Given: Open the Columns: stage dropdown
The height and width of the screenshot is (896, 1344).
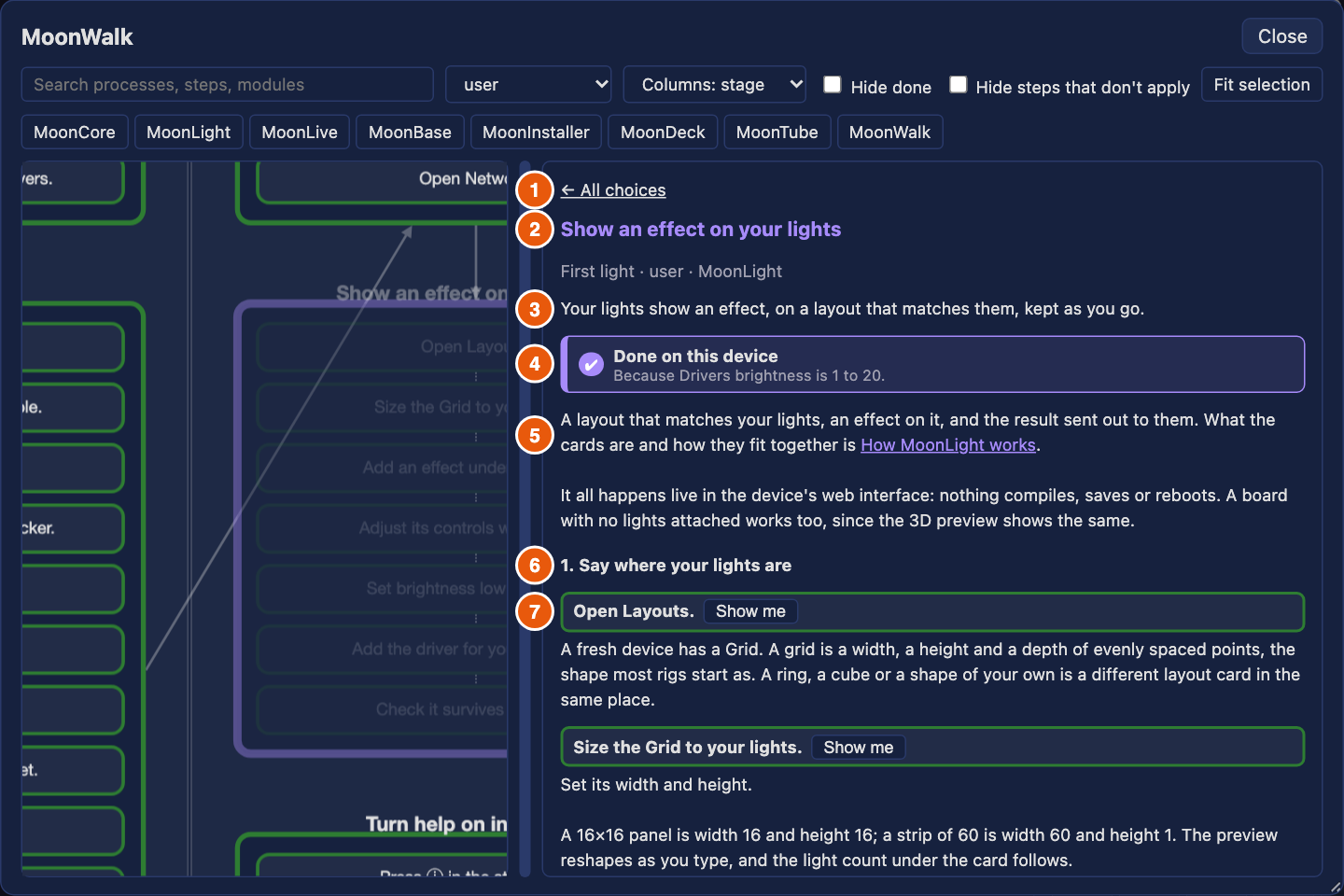Looking at the screenshot, I should point(715,85).
